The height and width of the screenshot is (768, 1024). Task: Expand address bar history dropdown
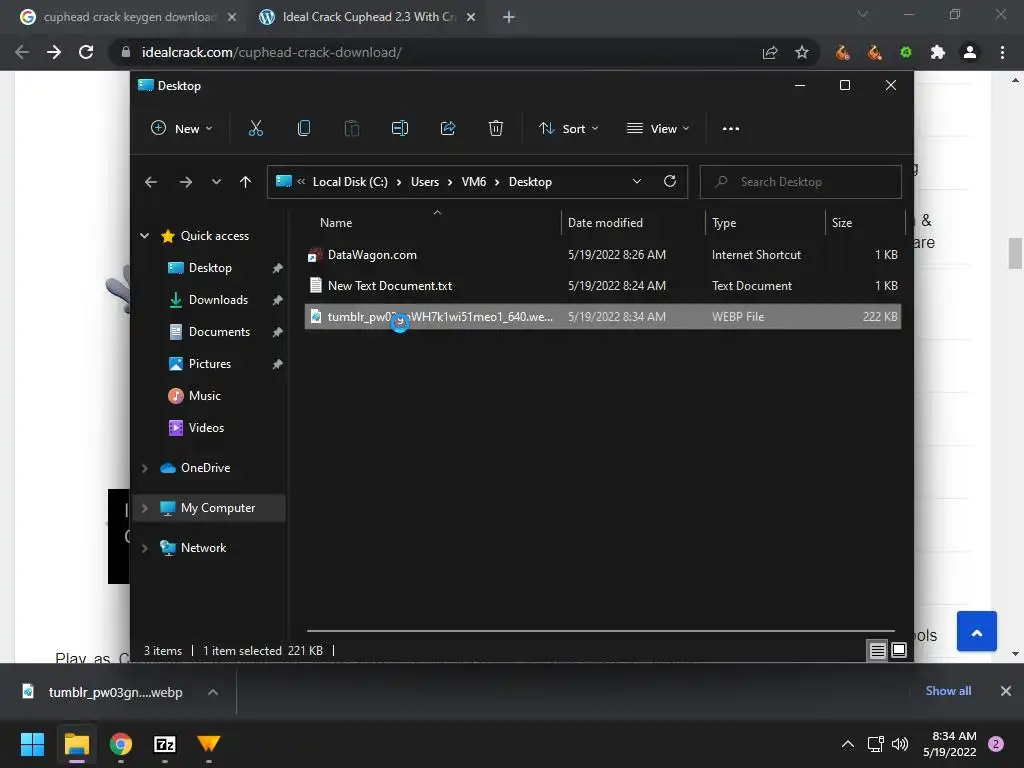point(637,182)
